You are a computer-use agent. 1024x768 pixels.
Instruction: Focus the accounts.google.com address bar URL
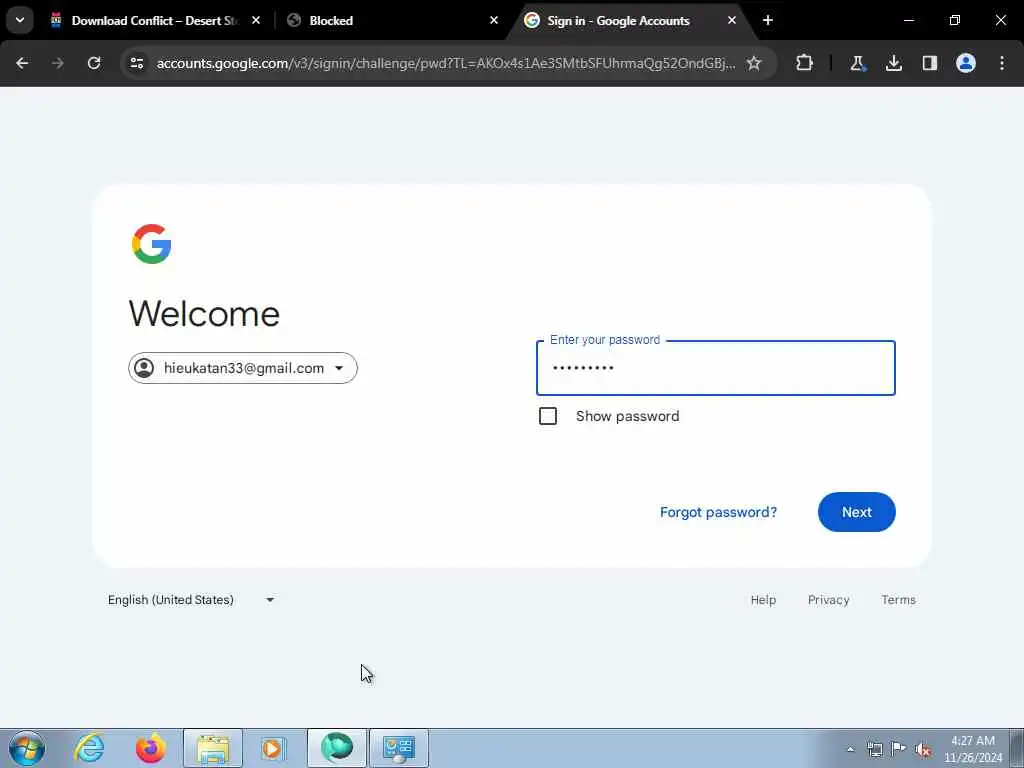[x=445, y=63]
